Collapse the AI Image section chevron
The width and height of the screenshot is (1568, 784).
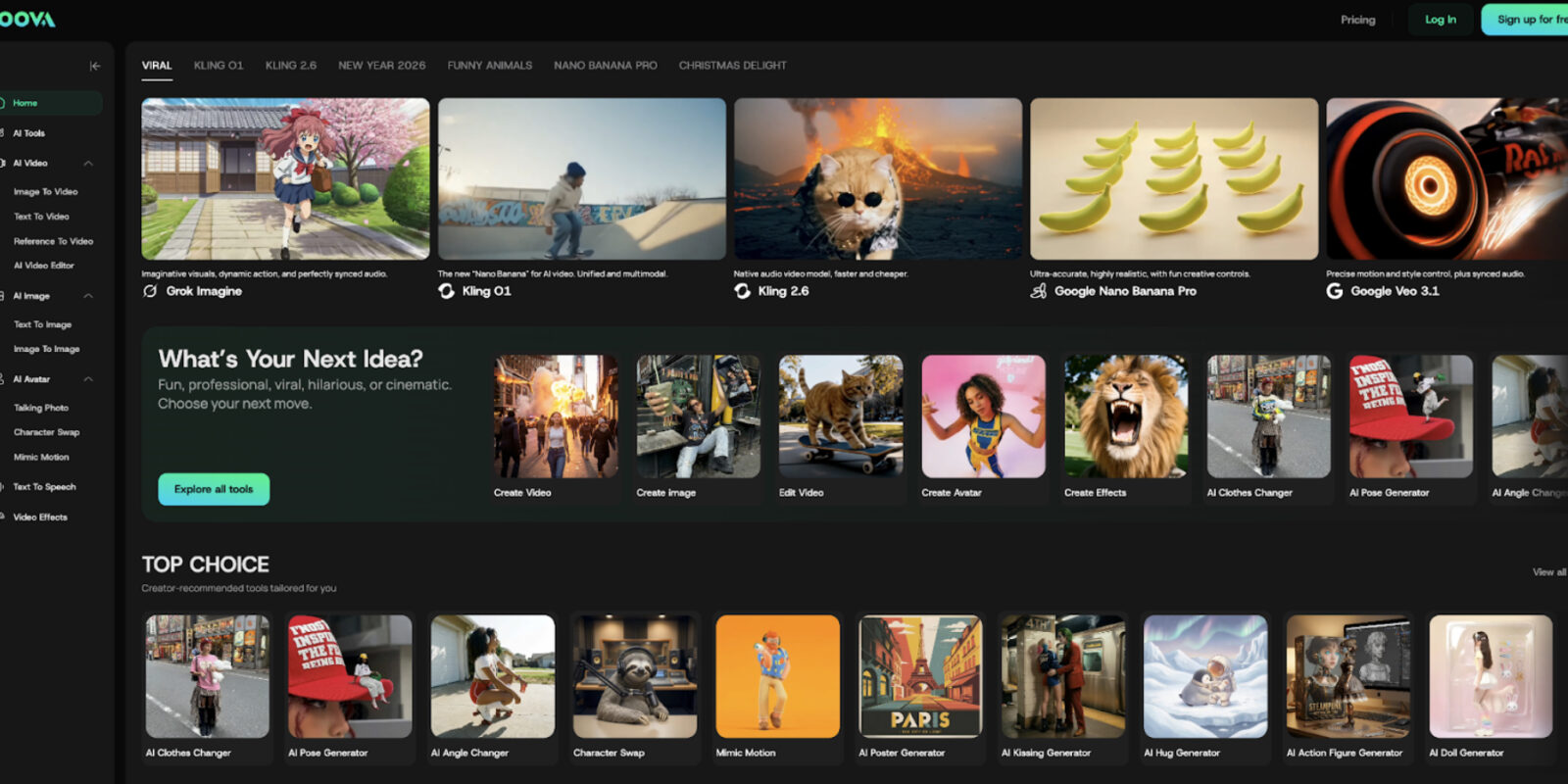(88, 296)
